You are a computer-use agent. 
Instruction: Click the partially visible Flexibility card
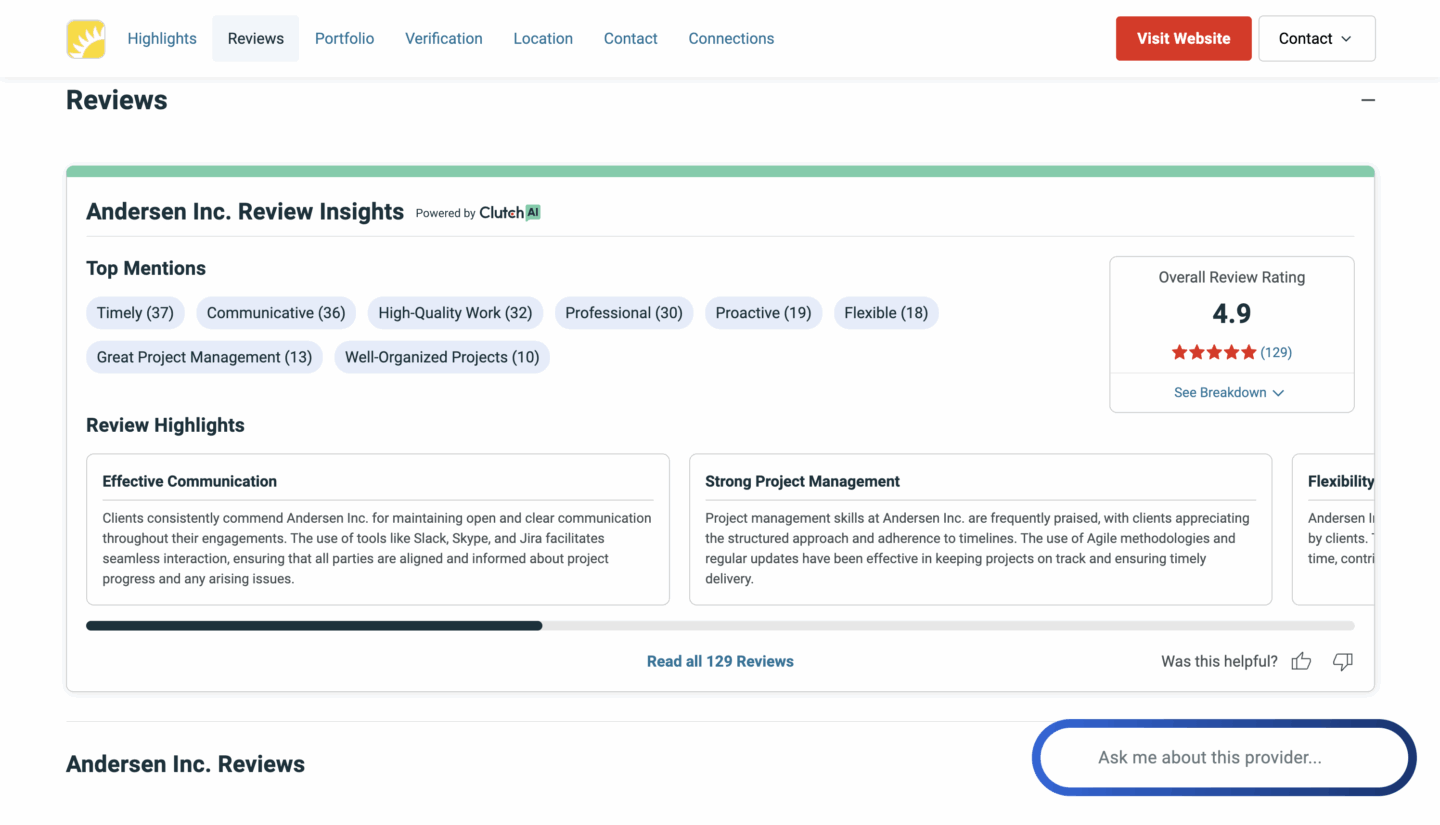(1334, 529)
